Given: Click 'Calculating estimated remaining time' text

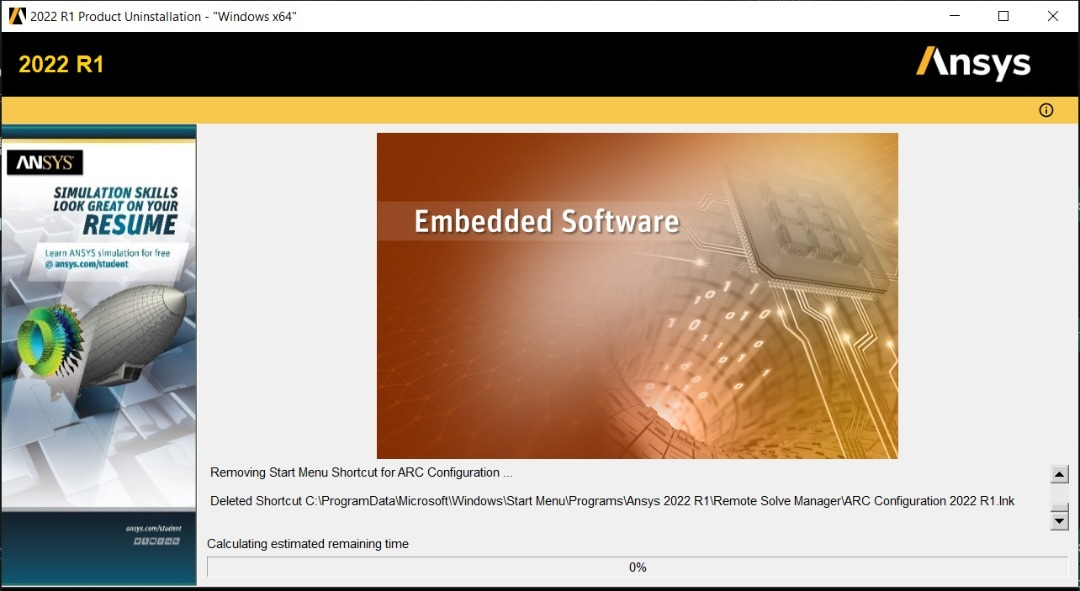Looking at the screenshot, I should [308, 543].
